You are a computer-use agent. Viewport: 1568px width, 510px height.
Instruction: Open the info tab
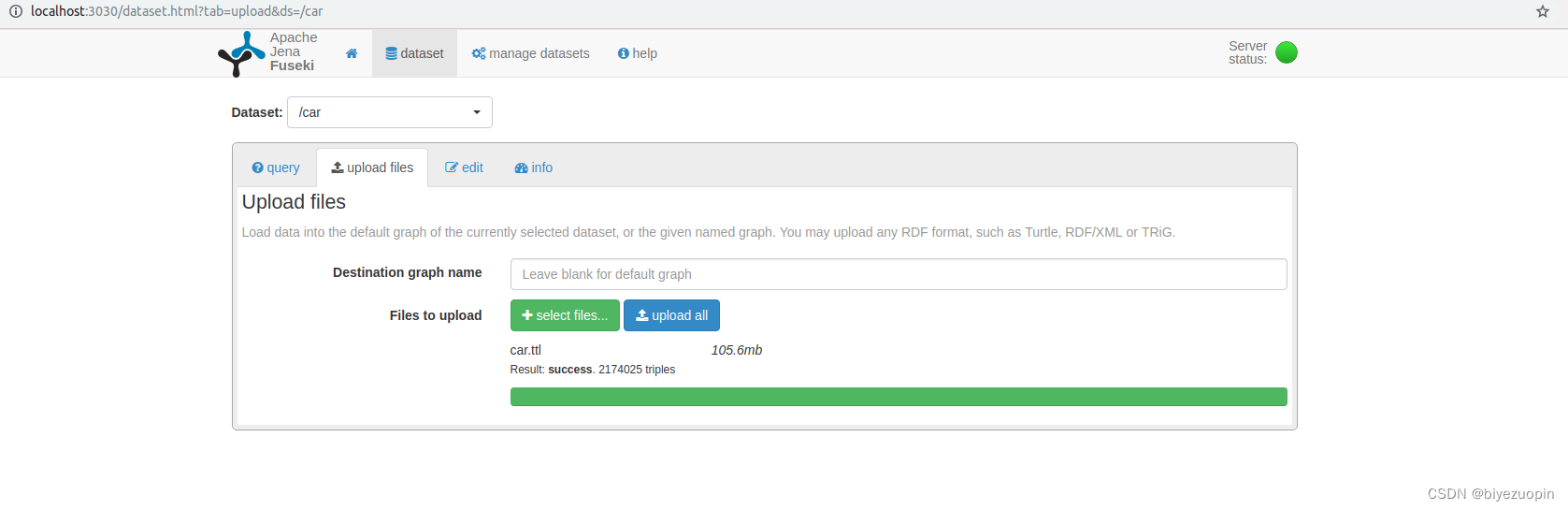coord(534,168)
